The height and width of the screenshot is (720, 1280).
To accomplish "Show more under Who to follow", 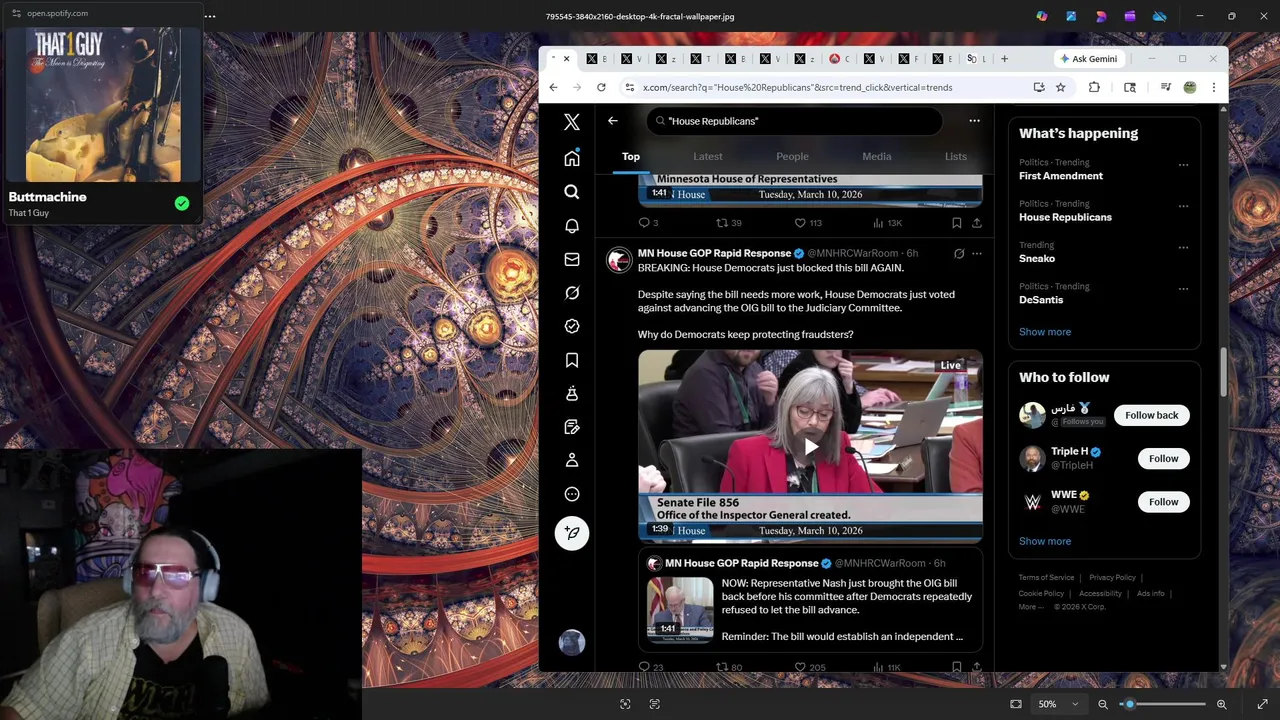I will [x=1045, y=541].
